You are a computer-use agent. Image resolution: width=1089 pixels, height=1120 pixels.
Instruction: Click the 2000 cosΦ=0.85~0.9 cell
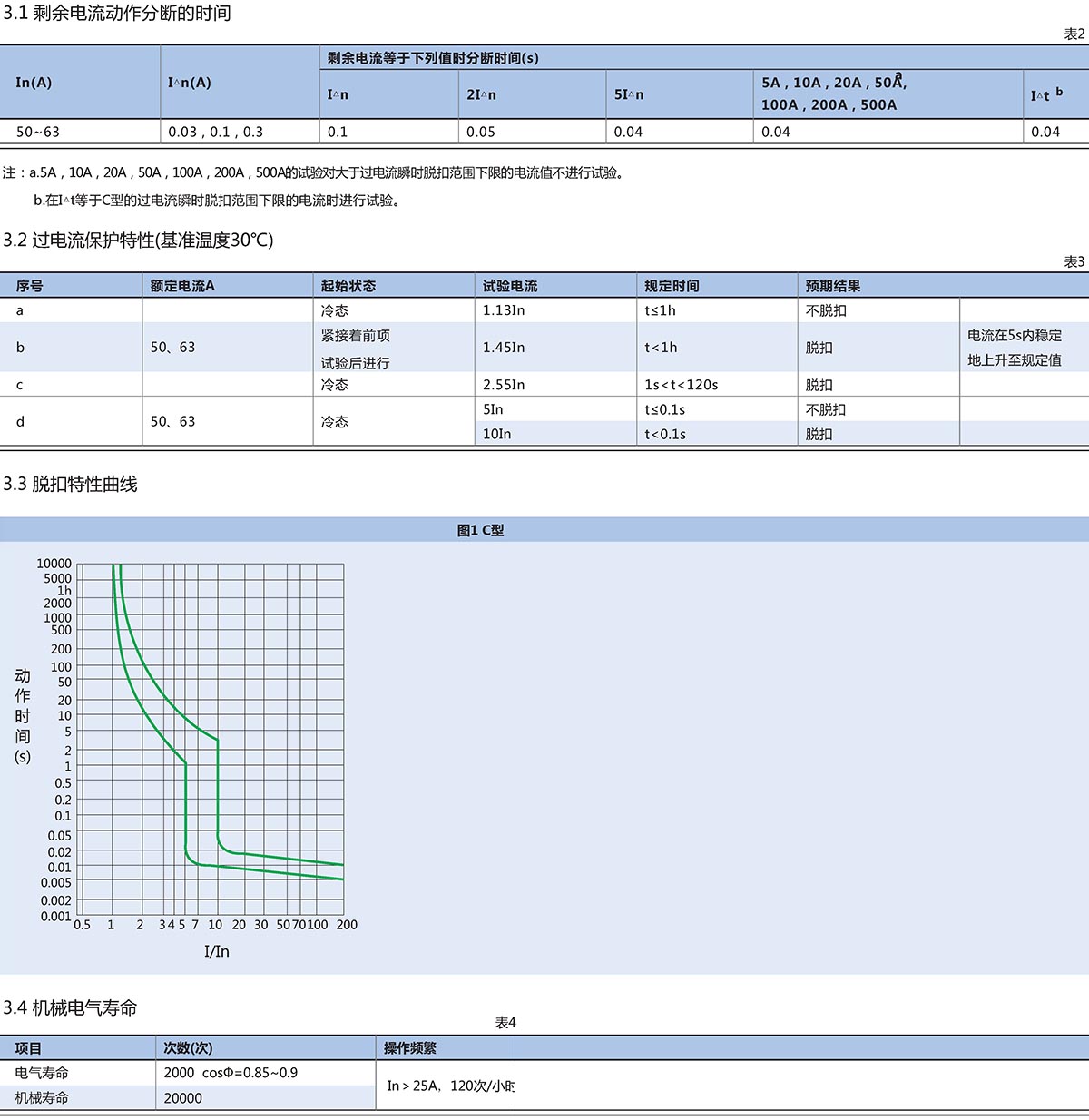click(231, 1073)
